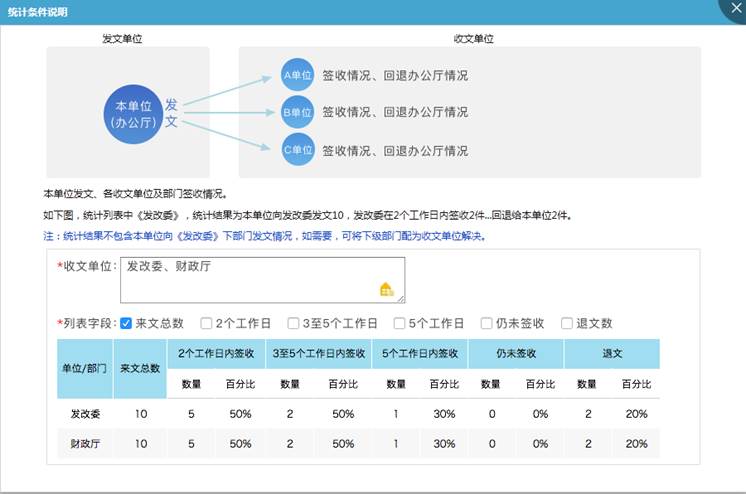Click the 2个工作日内签收 table header
The width and height of the screenshot is (746, 494).
tap(215, 354)
